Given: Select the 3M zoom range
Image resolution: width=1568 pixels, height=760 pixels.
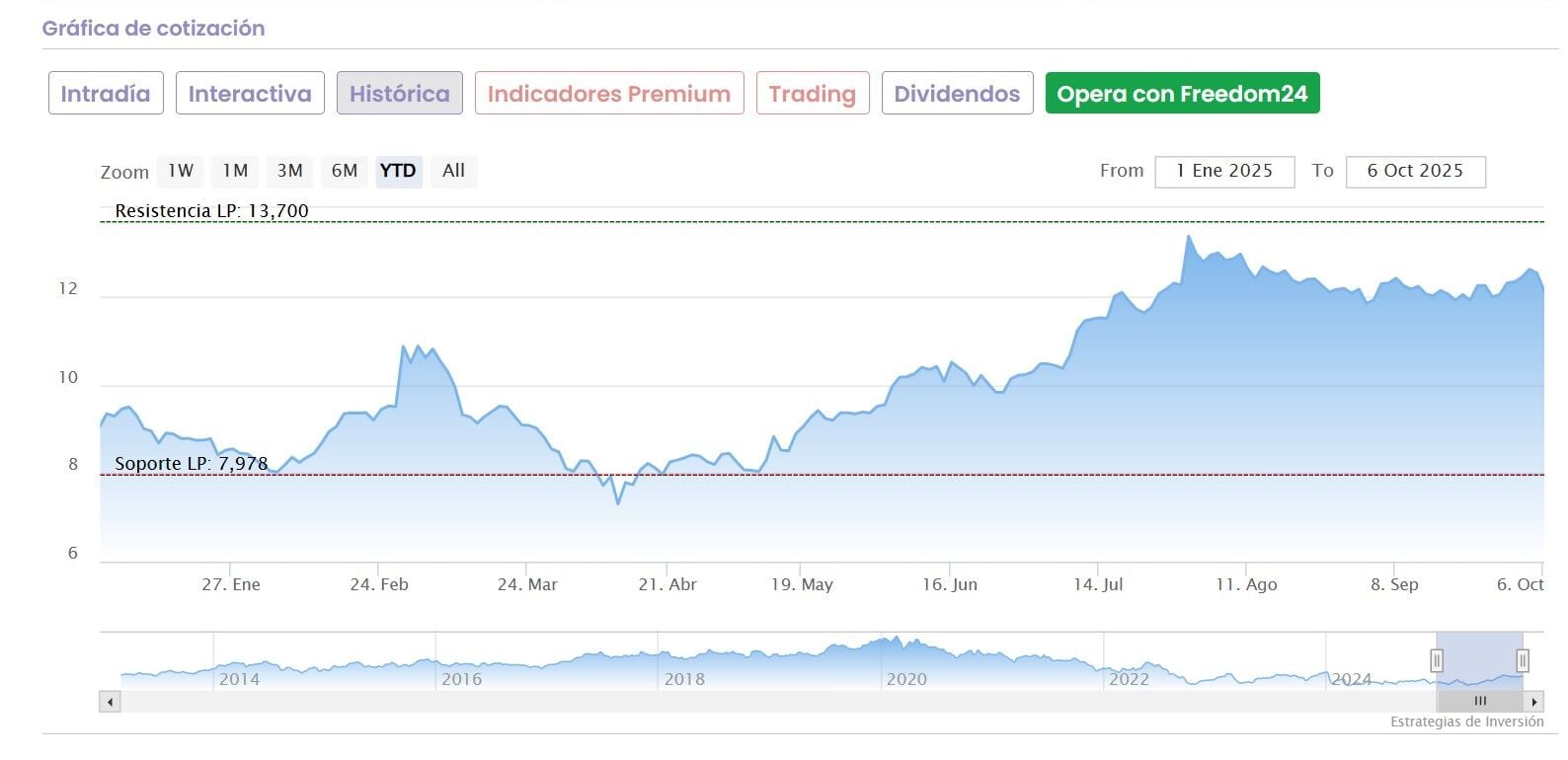Looking at the screenshot, I should click(289, 171).
